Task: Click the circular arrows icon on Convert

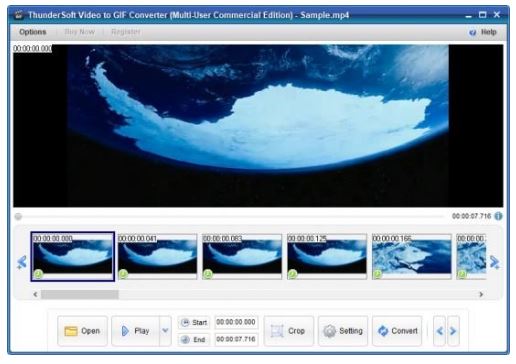Action: [x=383, y=331]
